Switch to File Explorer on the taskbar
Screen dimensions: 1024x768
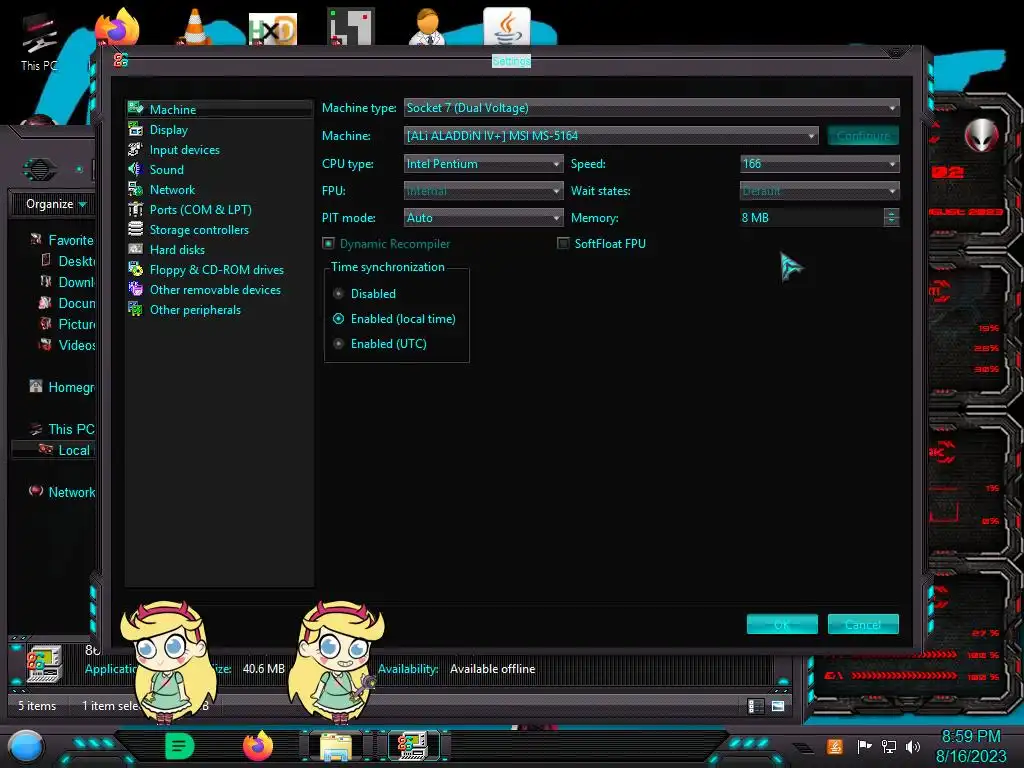(336, 746)
